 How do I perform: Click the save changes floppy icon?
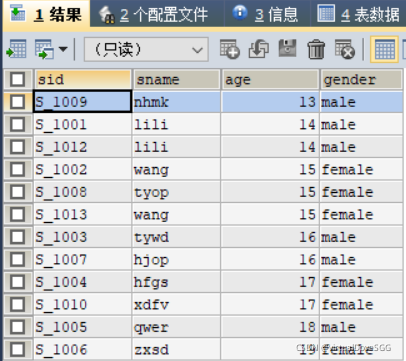tap(287, 49)
